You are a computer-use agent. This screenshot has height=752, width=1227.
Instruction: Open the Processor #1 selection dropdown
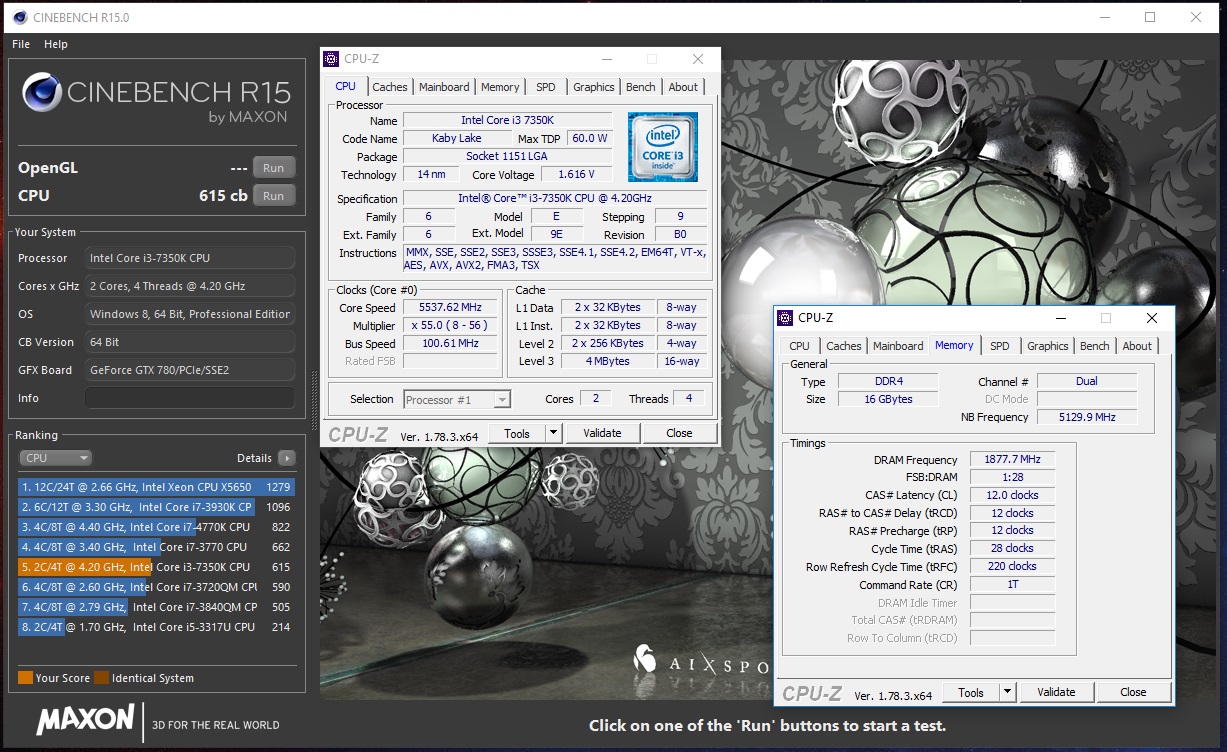(x=457, y=400)
